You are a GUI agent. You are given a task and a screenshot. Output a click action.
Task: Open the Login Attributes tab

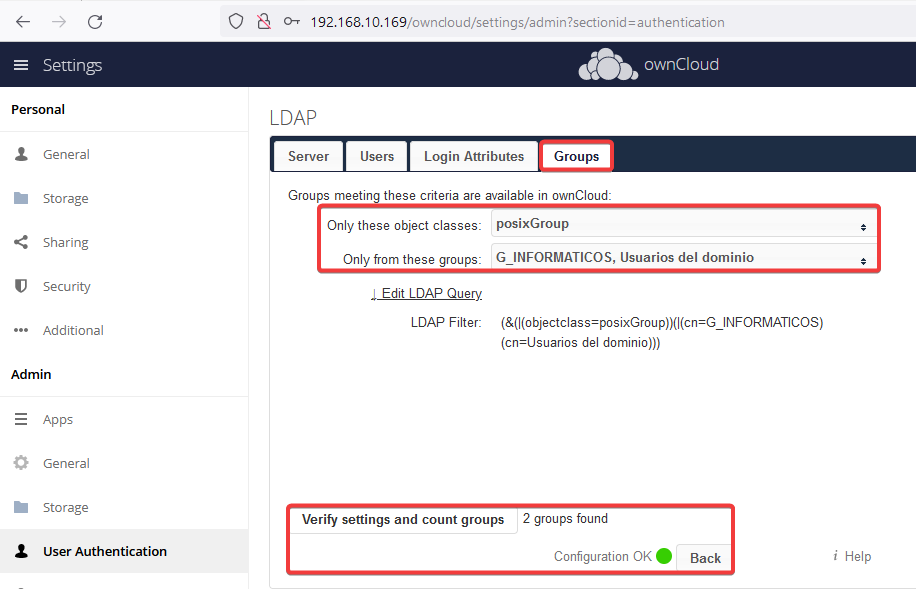point(473,156)
